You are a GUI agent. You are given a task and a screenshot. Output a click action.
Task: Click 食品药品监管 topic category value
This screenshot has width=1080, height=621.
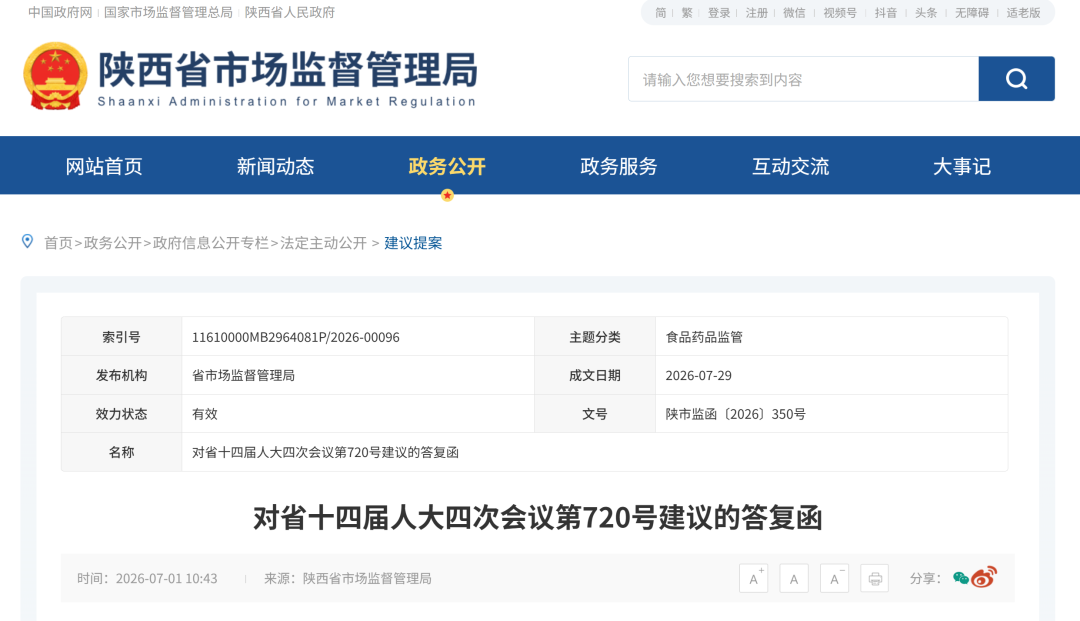coord(704,337)
